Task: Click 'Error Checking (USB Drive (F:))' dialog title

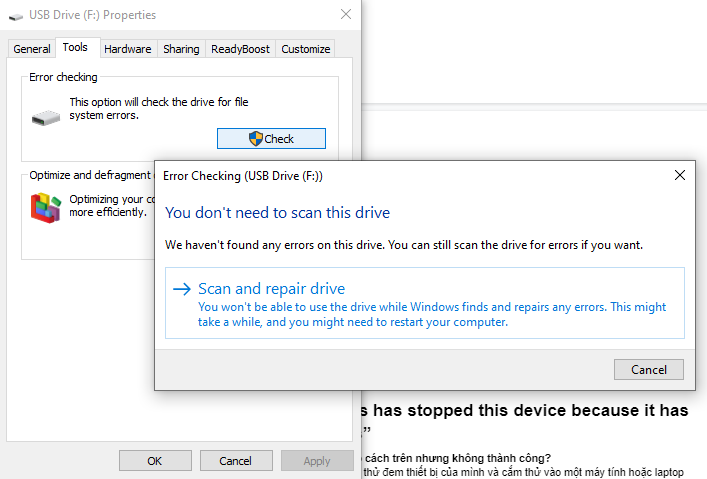Action: point(243,176)
